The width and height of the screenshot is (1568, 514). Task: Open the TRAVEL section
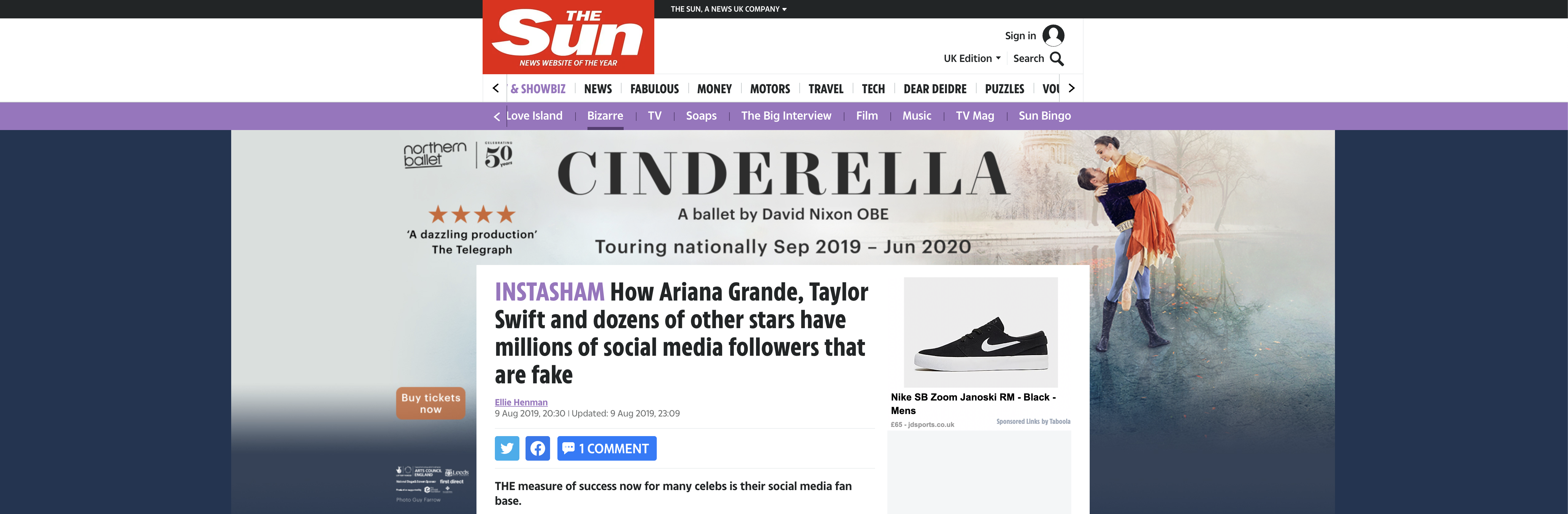[x=825, y=89]
